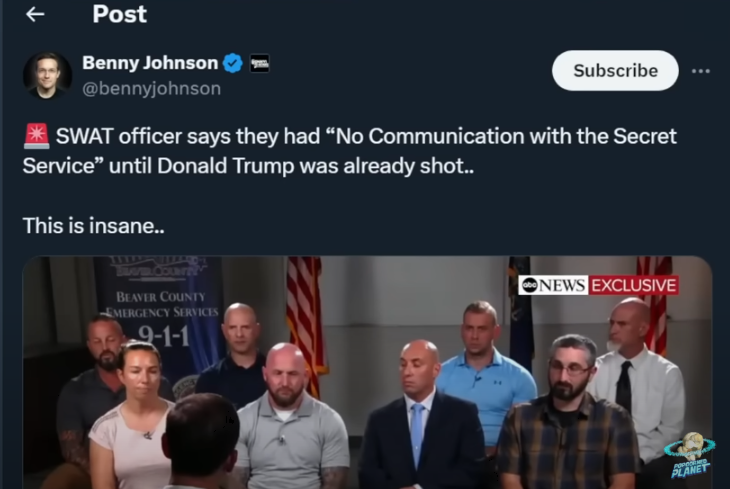Select the SWAT officer post text
730x489 pixels.
(x=349, y=150)
